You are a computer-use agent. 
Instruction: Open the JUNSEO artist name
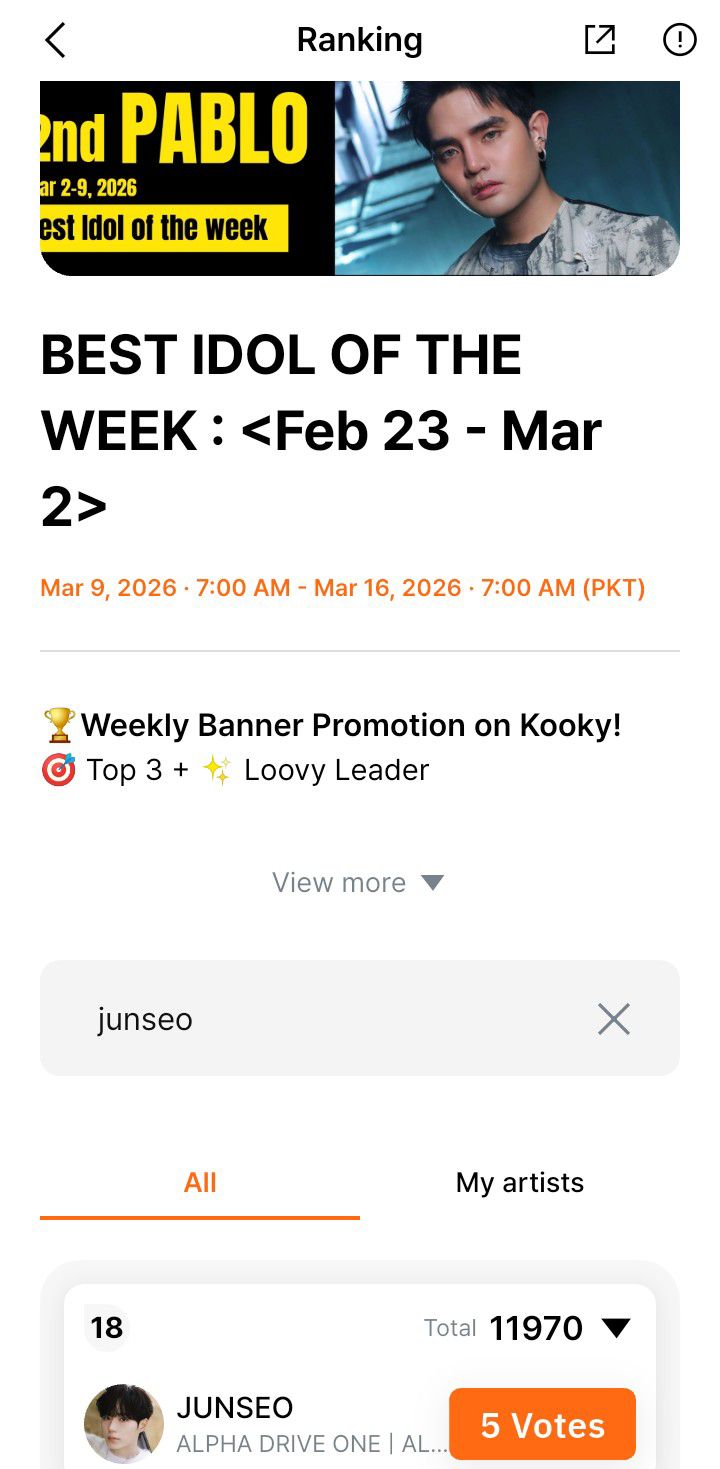point(235,1408)
